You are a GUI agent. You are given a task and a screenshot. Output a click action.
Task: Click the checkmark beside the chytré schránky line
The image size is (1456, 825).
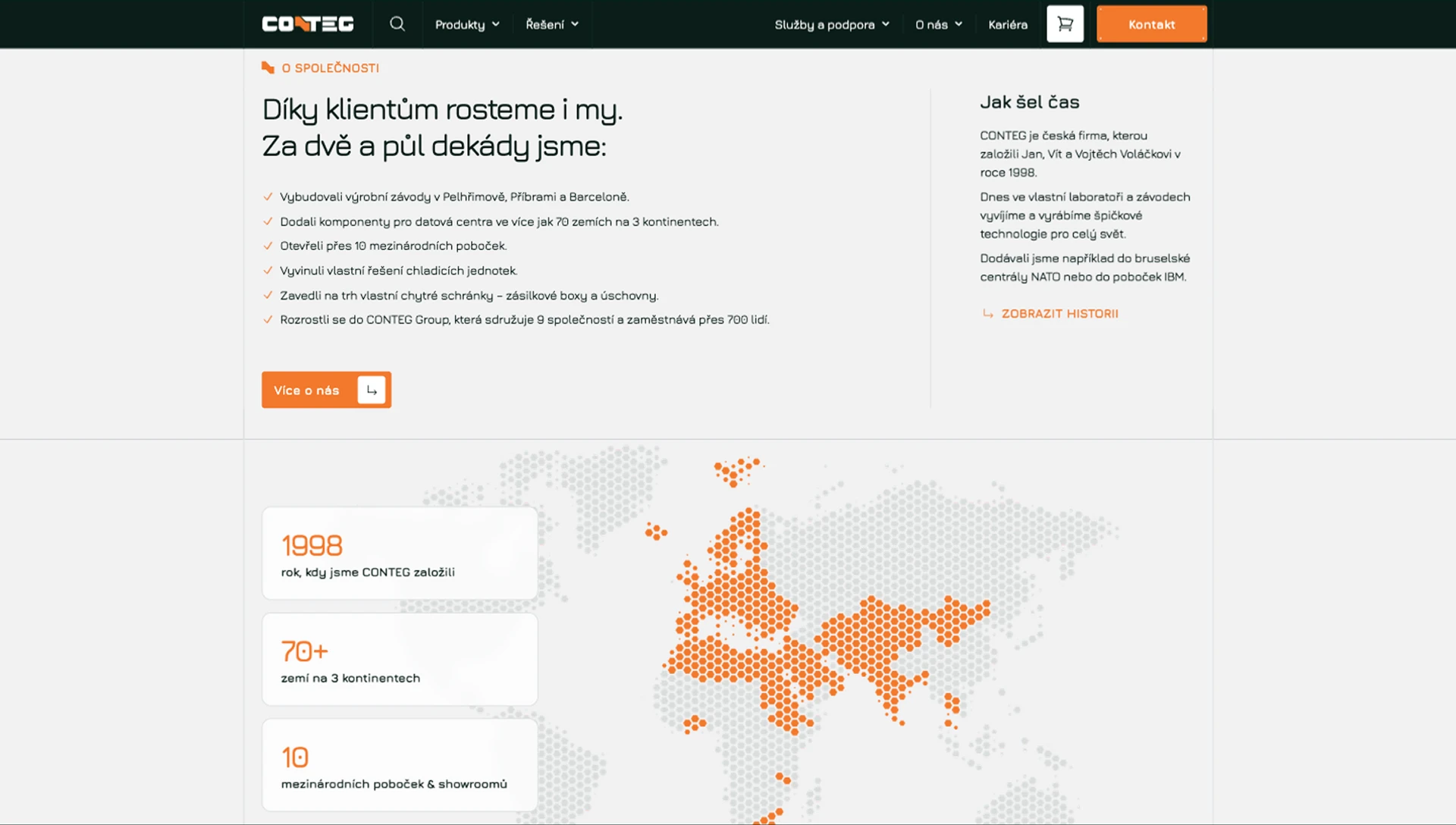(x=268, y=295)
